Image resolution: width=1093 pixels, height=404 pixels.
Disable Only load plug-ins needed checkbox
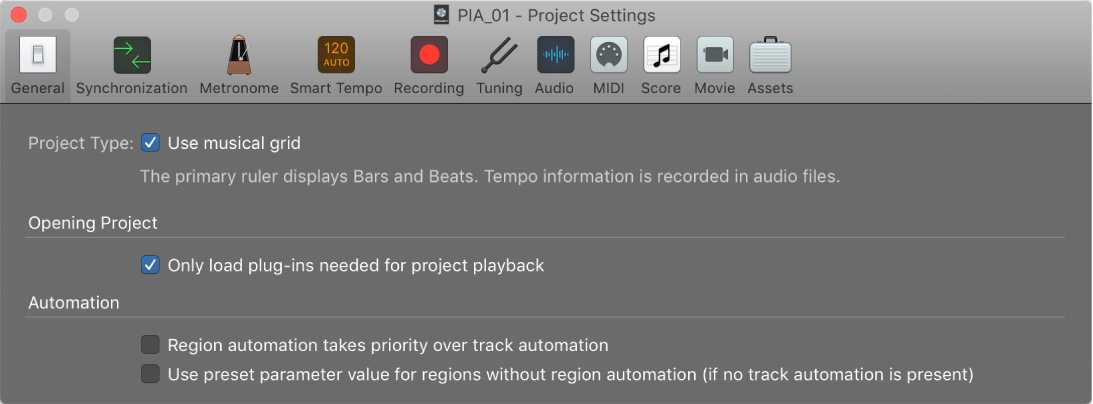point(151,265)
